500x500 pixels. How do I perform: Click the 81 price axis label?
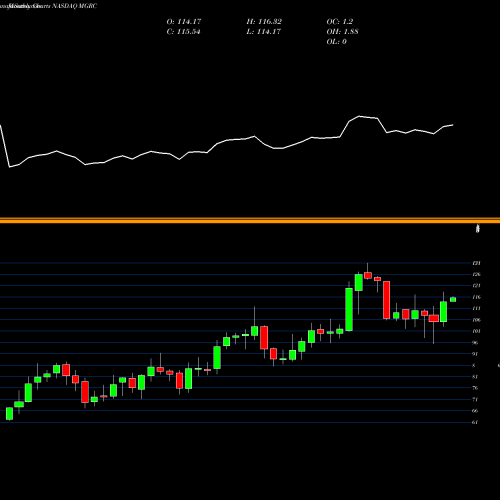475,377
